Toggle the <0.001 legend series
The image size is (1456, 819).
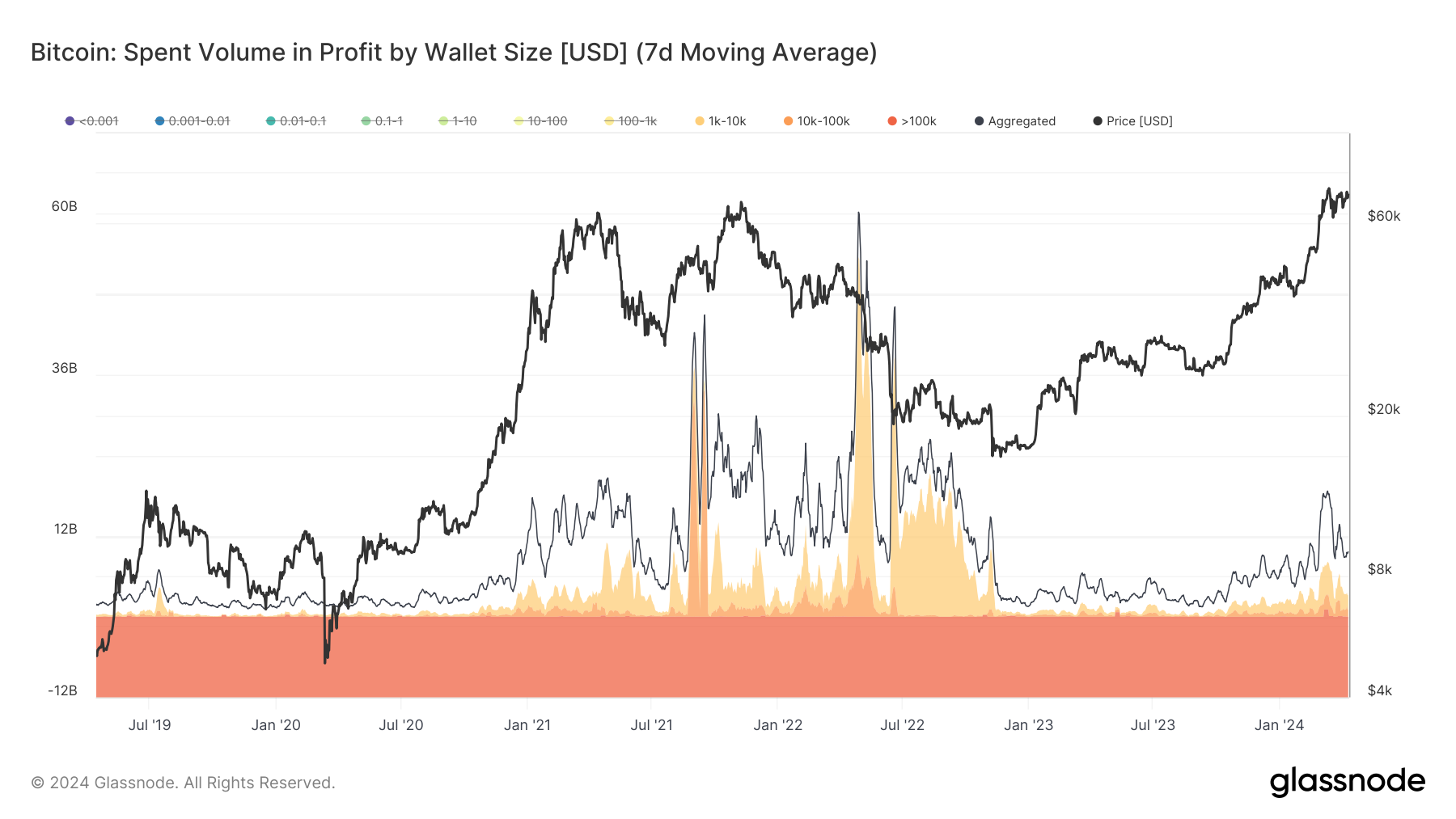click(92, 121)
